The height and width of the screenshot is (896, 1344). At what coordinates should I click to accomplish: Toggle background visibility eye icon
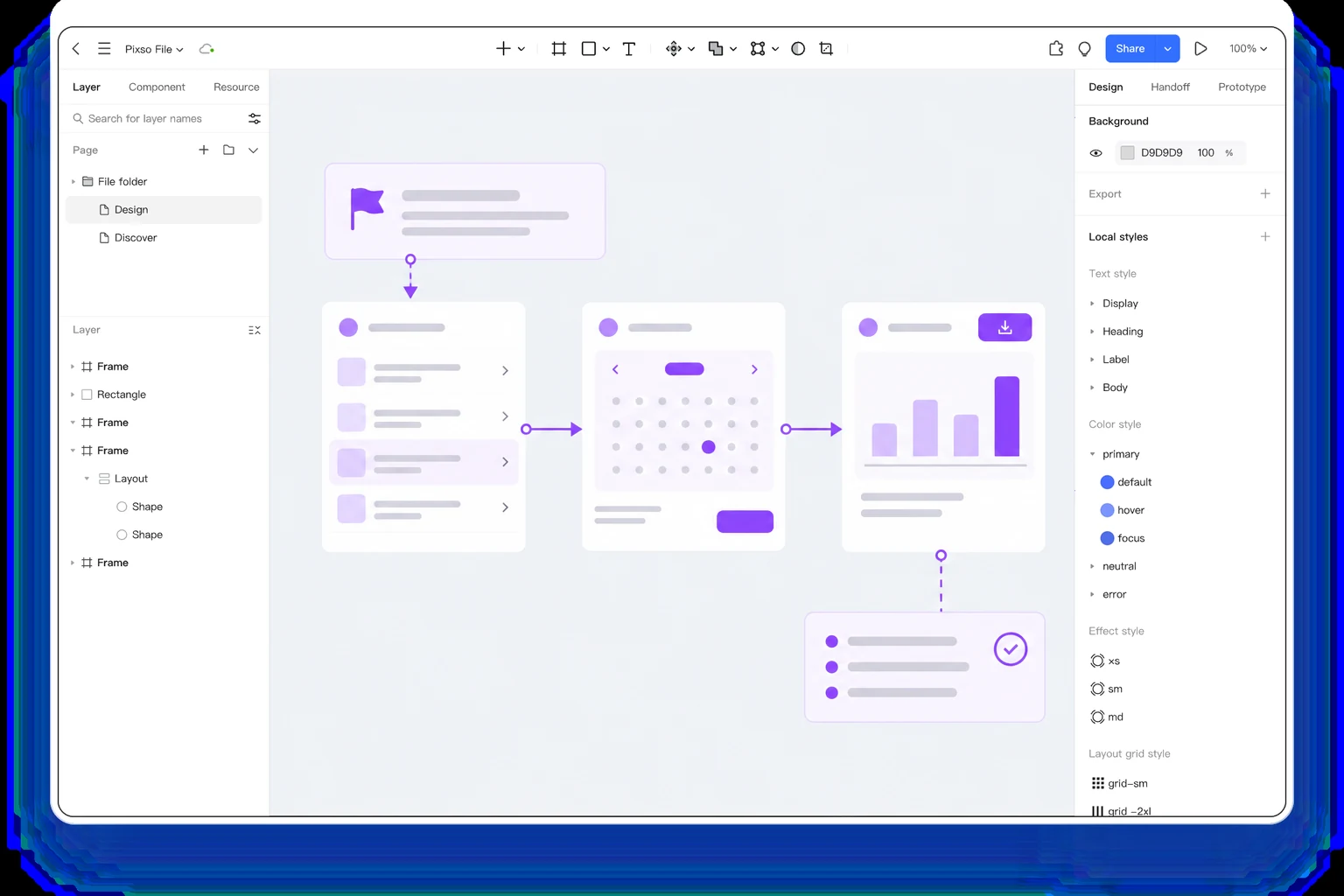(x=1095, y=152)
